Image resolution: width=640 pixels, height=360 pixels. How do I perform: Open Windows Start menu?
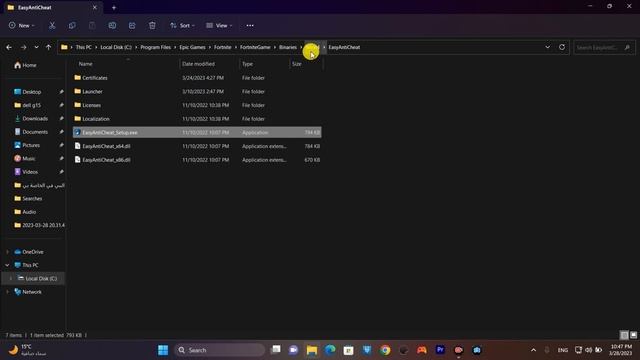tap(163, 350)
